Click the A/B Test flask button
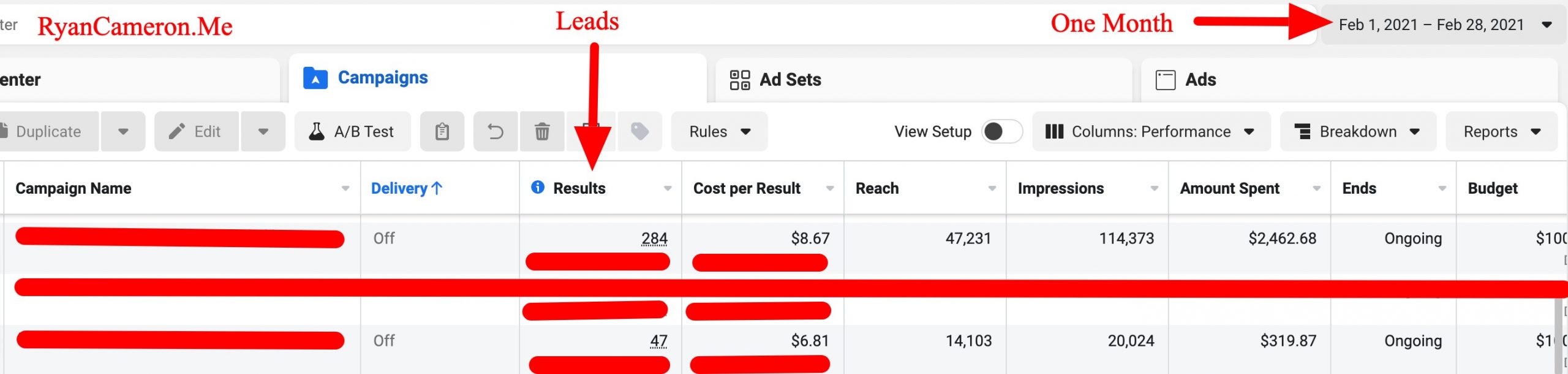Image resolution: width=1568 pixels, height=374 pixels. coord(352,131)
